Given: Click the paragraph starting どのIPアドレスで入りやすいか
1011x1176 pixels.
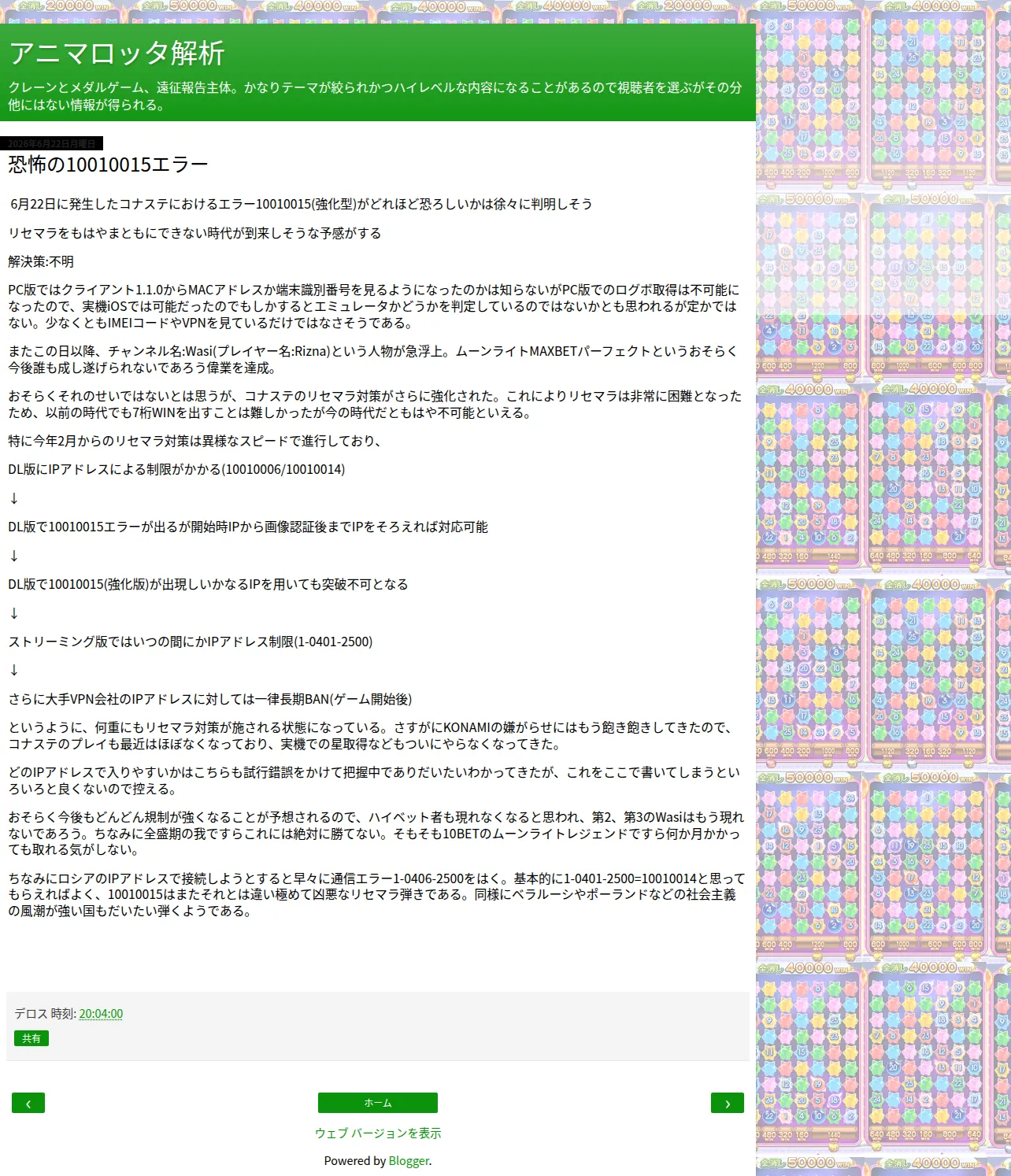Looking at the screenshot, I should (x=374, y=780).
